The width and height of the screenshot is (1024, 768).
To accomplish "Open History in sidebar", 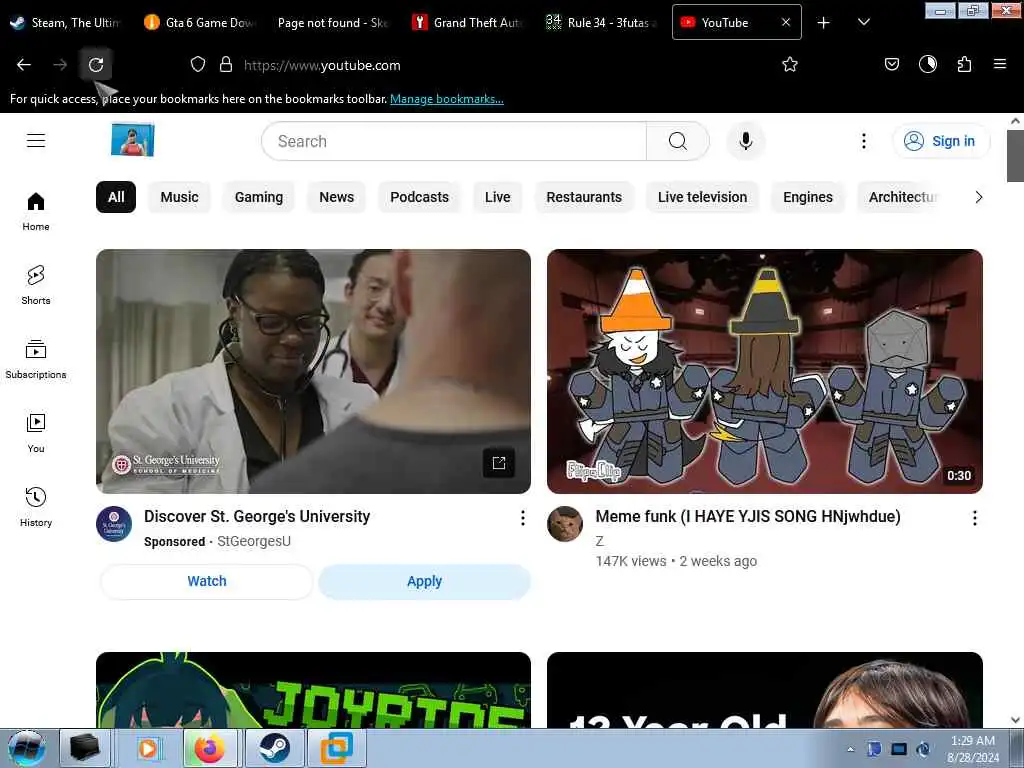I will pos(36,507).
